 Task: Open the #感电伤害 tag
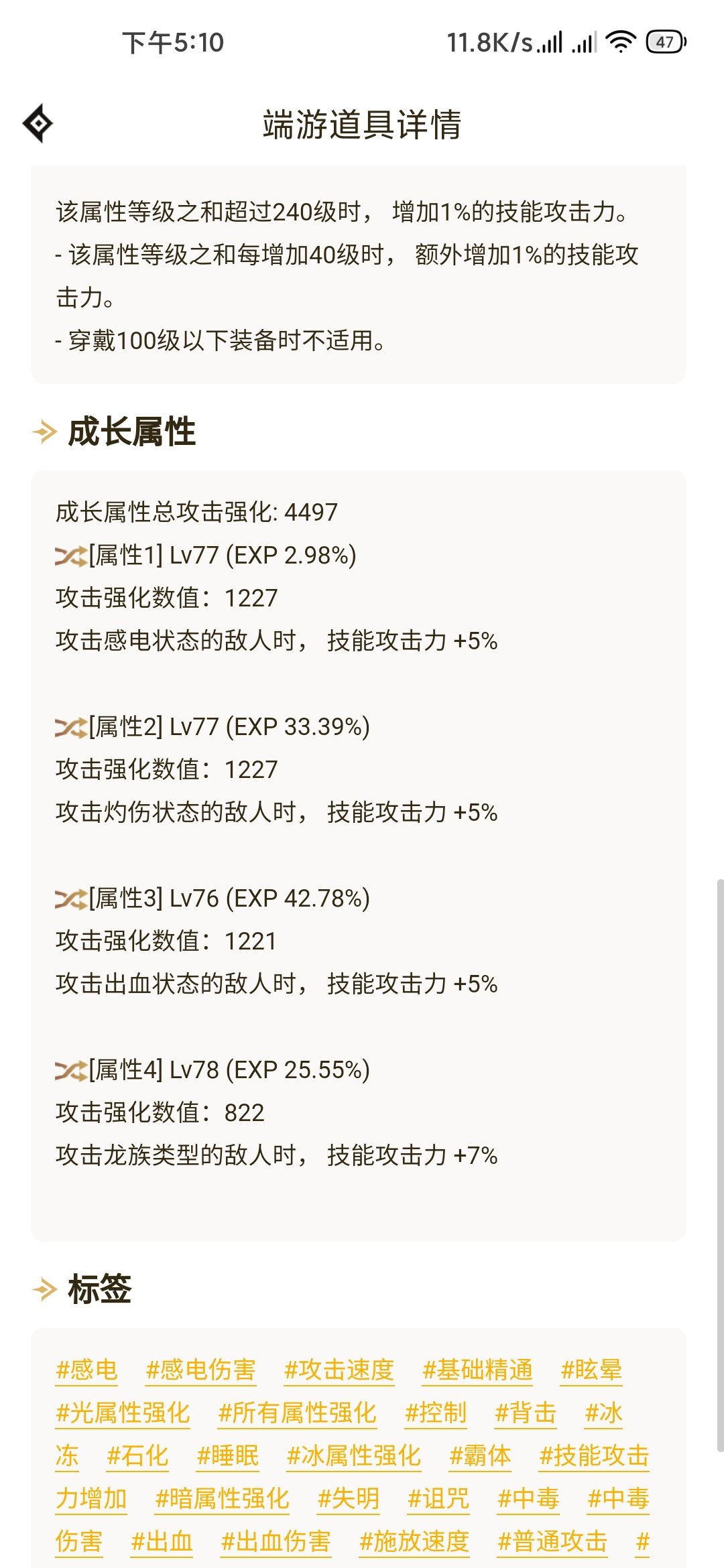coord(200,1370)
